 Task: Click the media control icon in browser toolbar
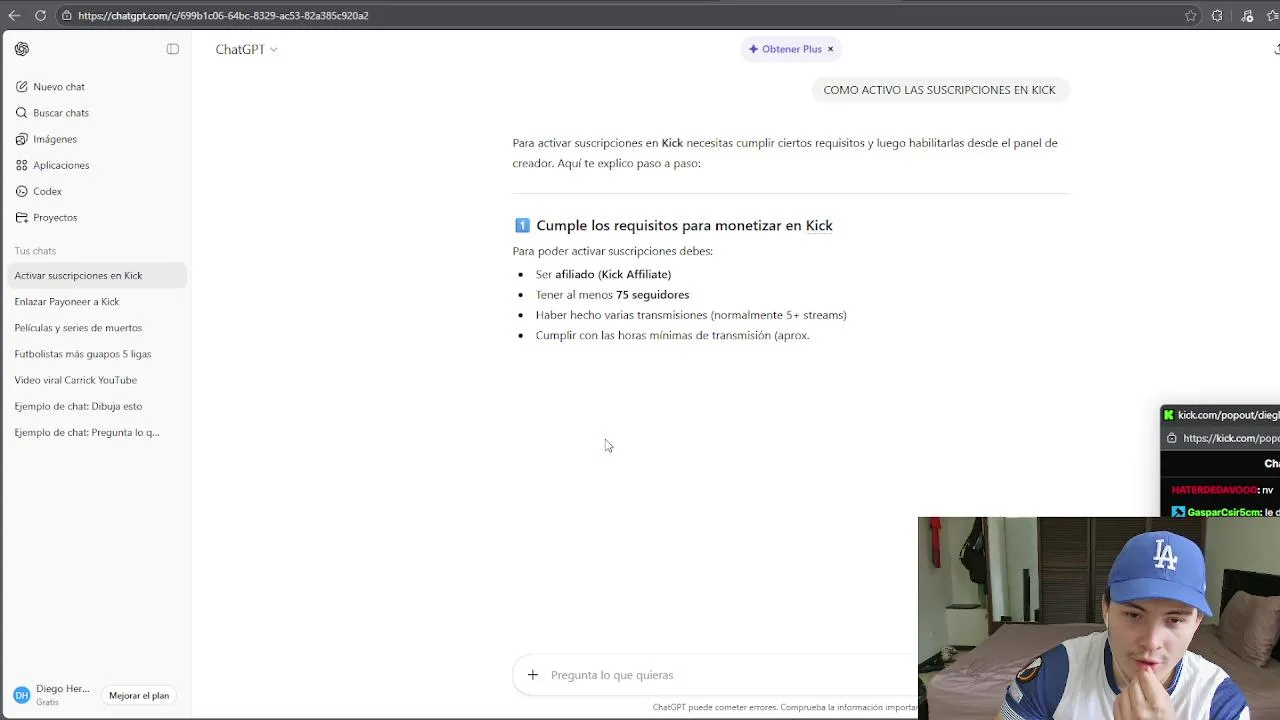point(1247,16)
